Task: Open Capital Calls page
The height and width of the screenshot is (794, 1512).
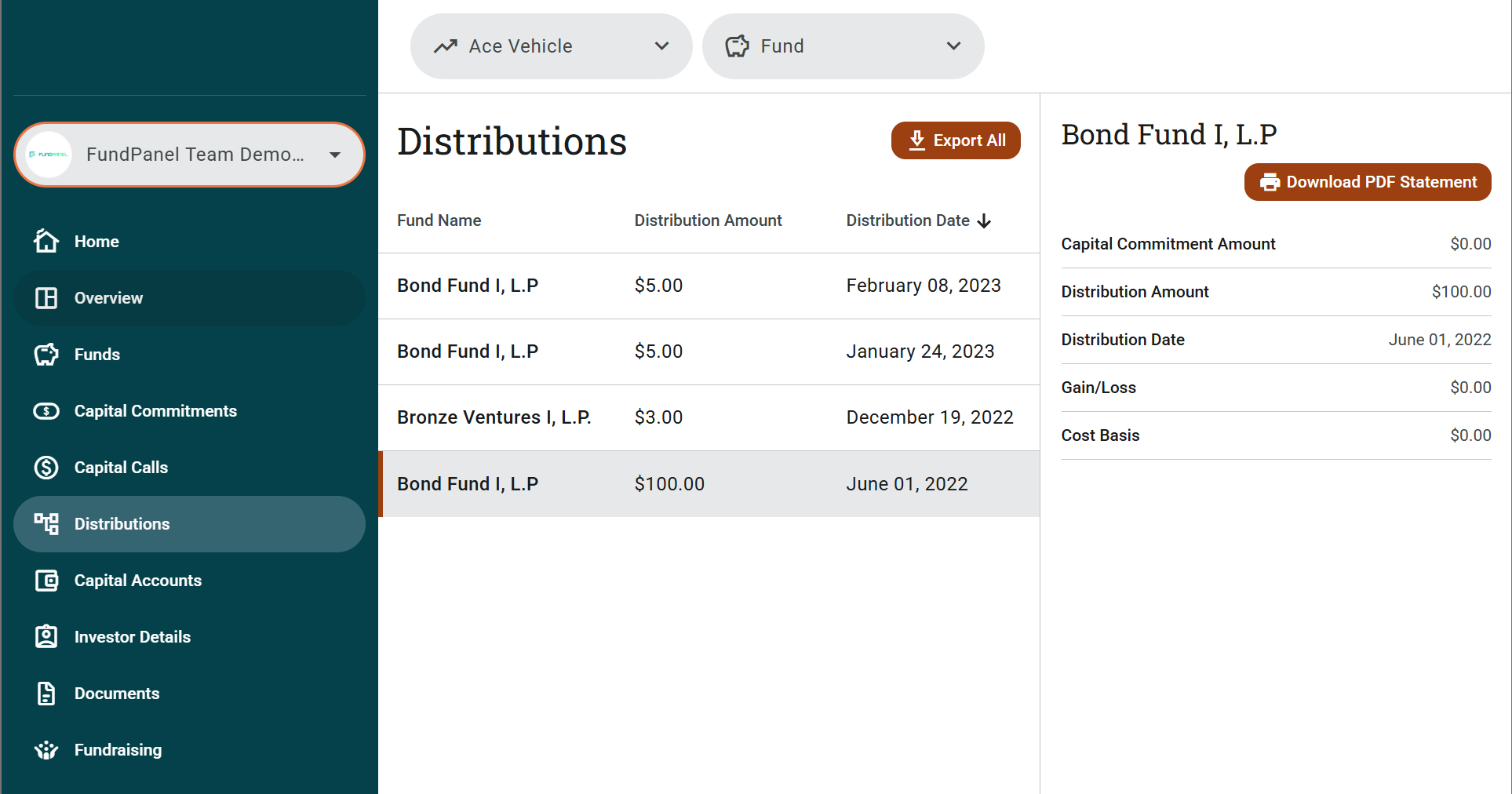Action: pyautogui.click(x=189, y=468)
